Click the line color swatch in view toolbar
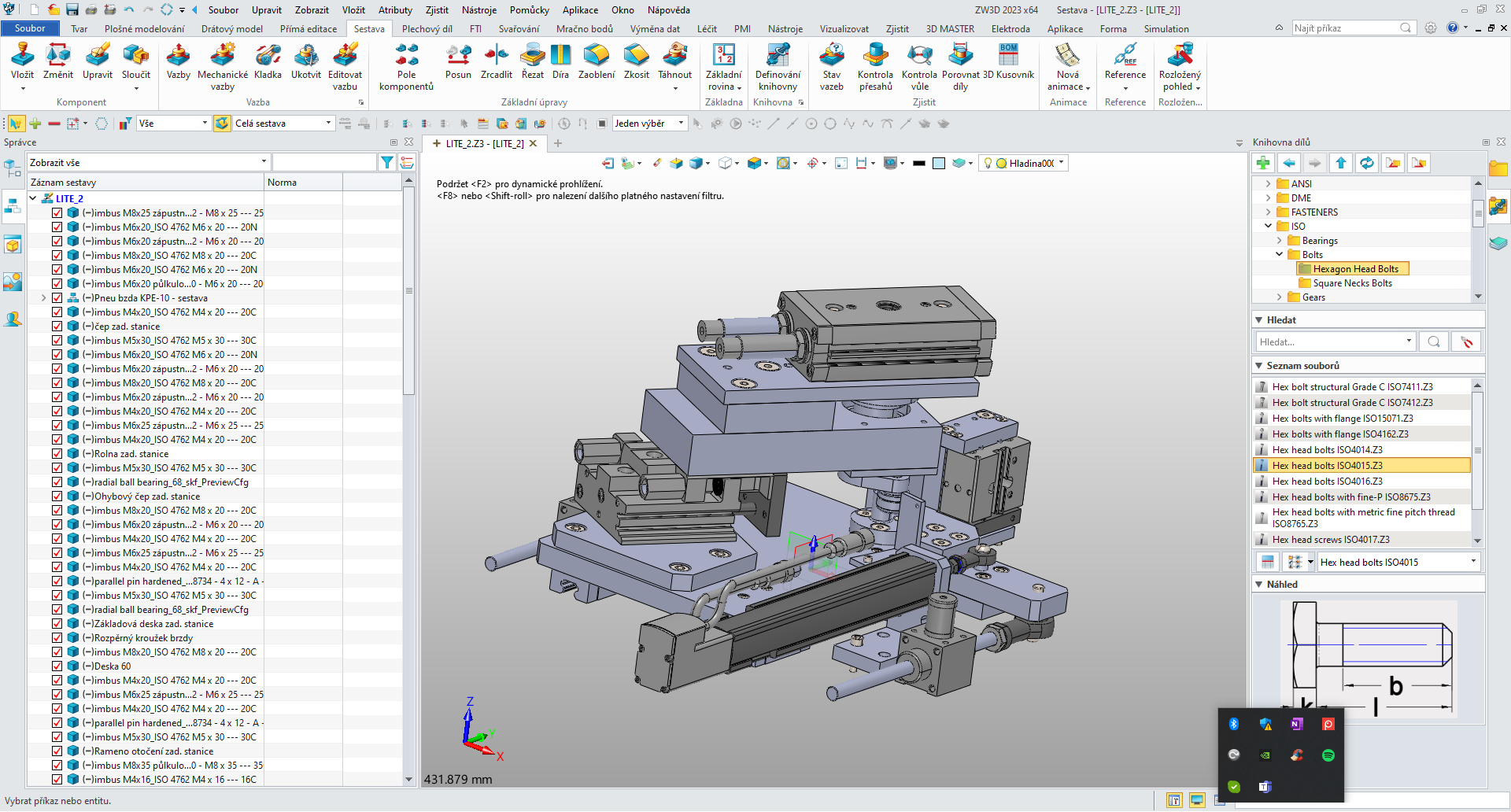Screen dimensions: 1511x812 point(919,163)
